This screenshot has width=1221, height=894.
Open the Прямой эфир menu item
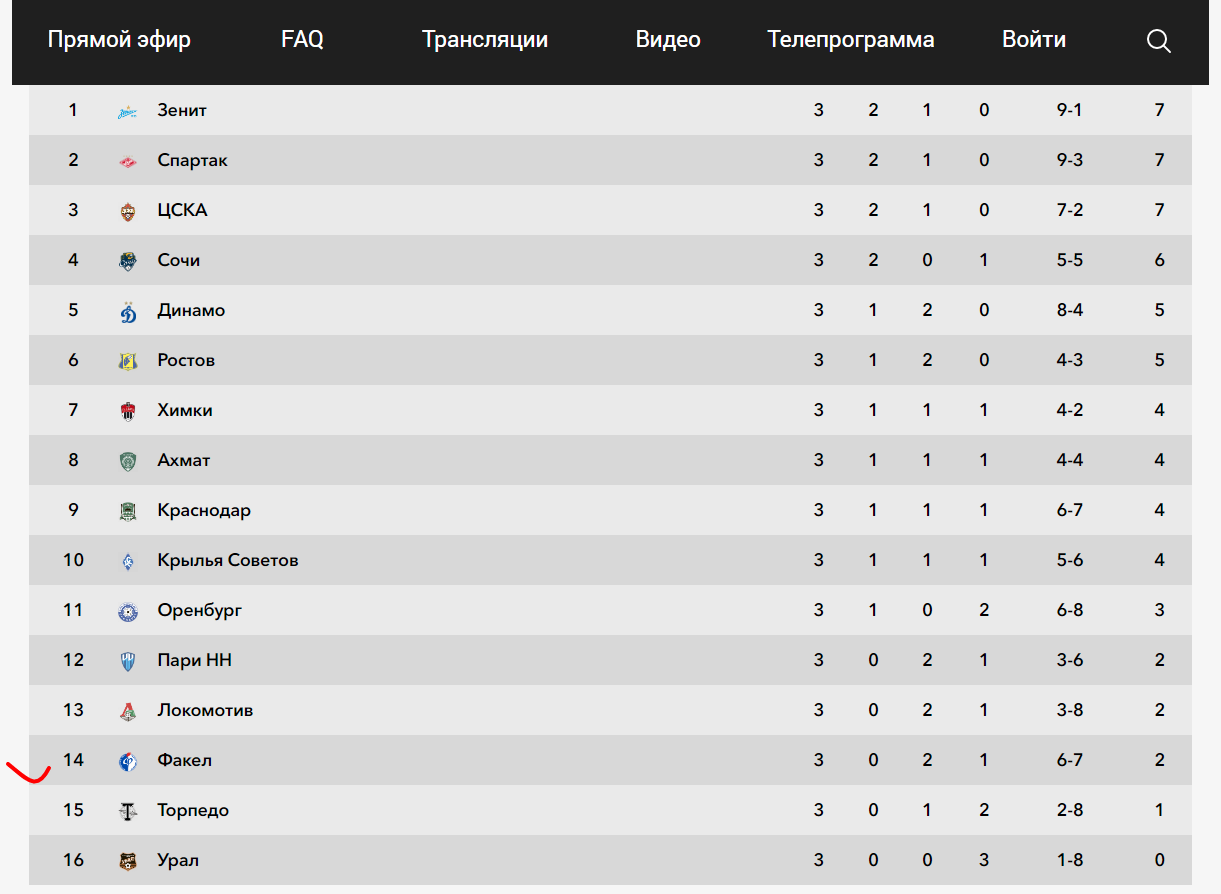coord(119,40)
